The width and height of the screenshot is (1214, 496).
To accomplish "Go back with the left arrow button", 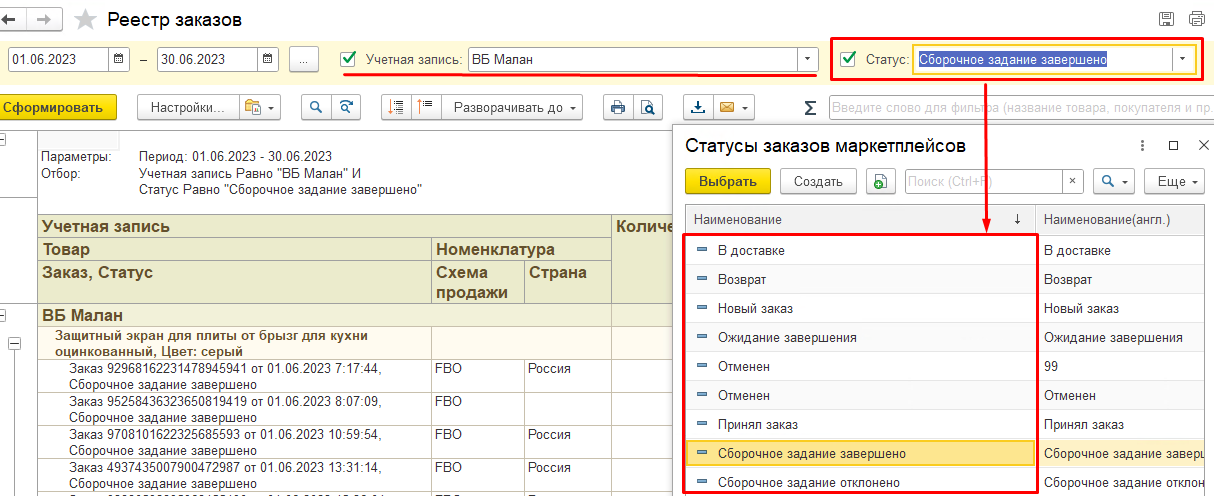I will pyautogui.click(x=10, y=19).
